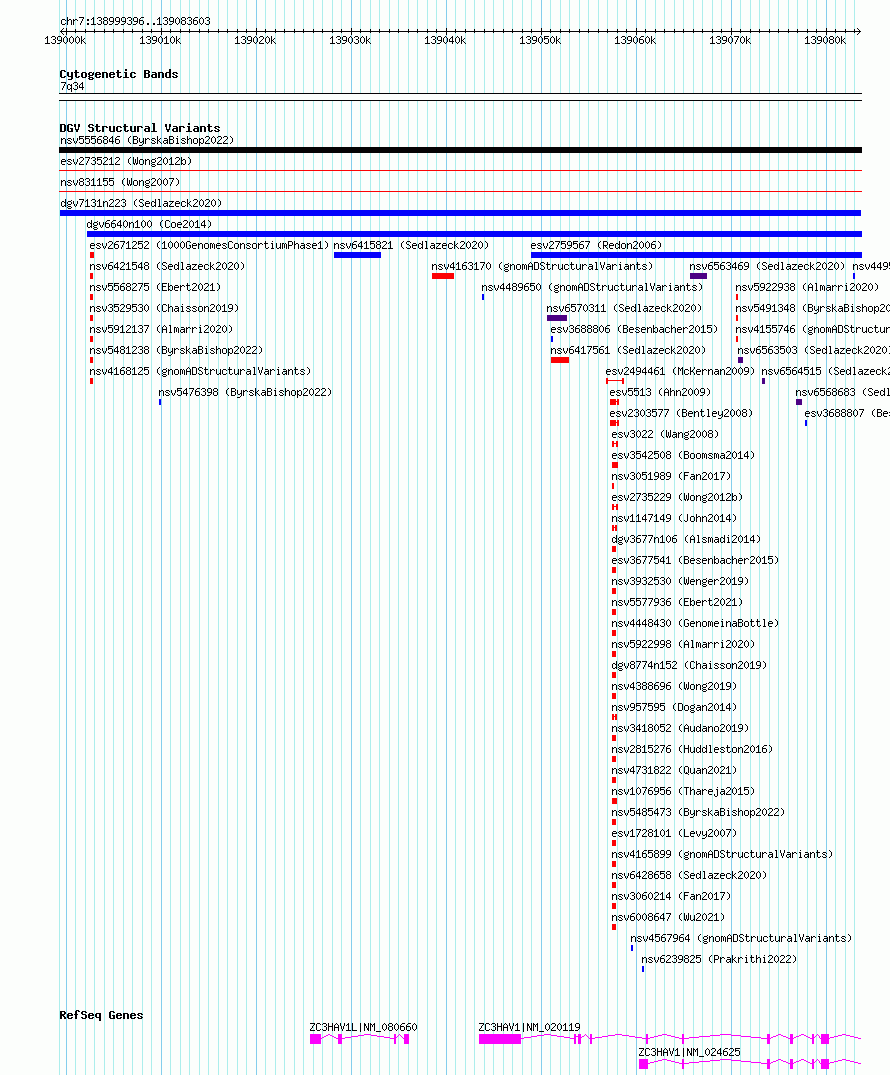This screenshot has height=1075, width=890.
Task: Select nsv3060214 (Fan2017) label
Action: (x=671, y=897)
